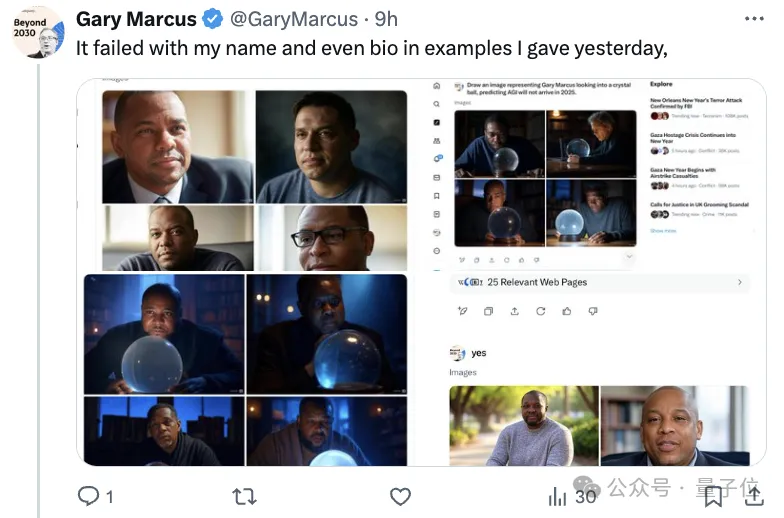Click the retweet icon
784x518 pixels.
[244, 496]
